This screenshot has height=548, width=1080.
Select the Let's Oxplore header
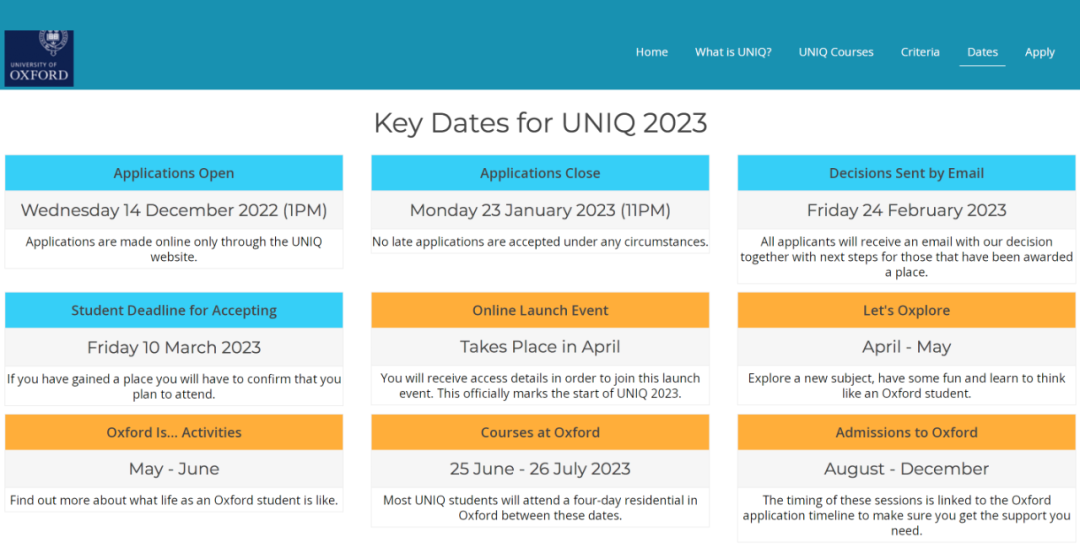[x=906, y=310]
